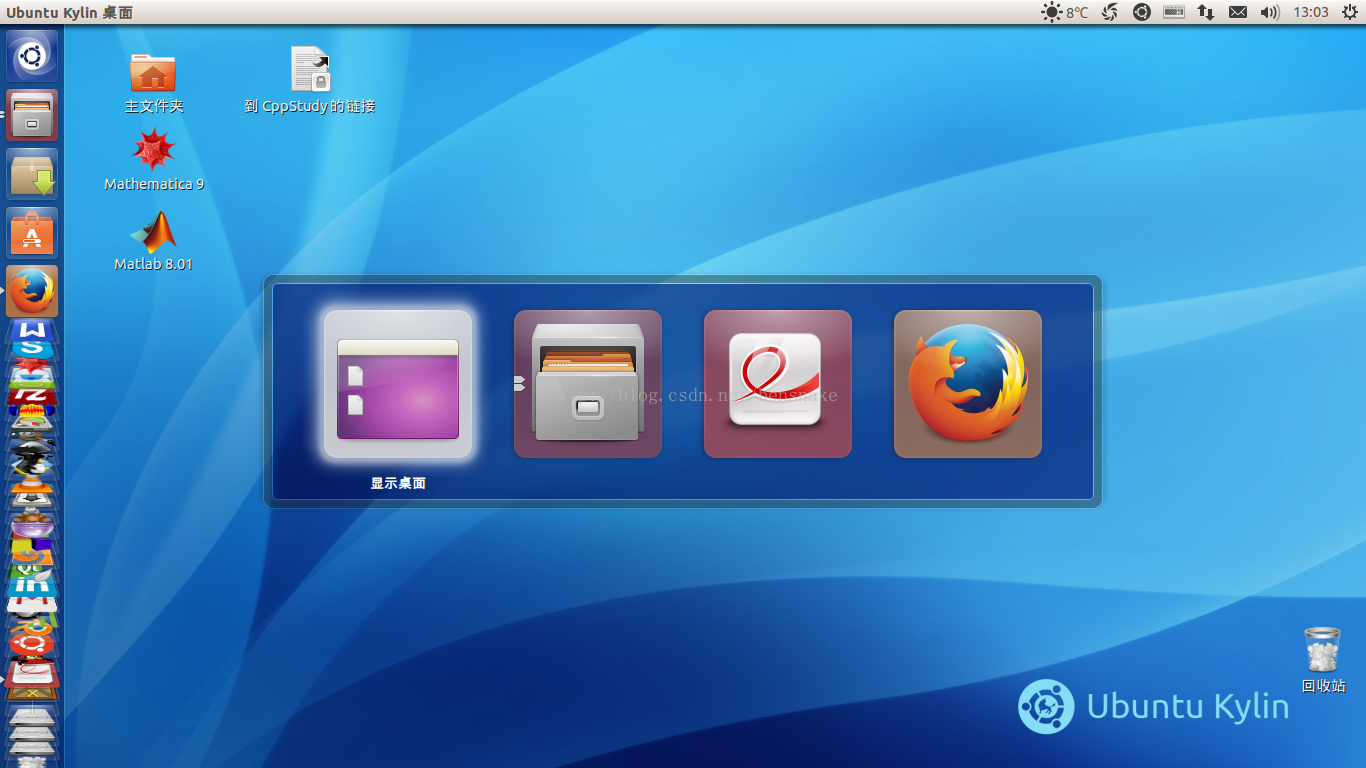1366x768 pixels.
Task: Click the orange Ubuntu logo launcher icon
Action: click(32, 642)
